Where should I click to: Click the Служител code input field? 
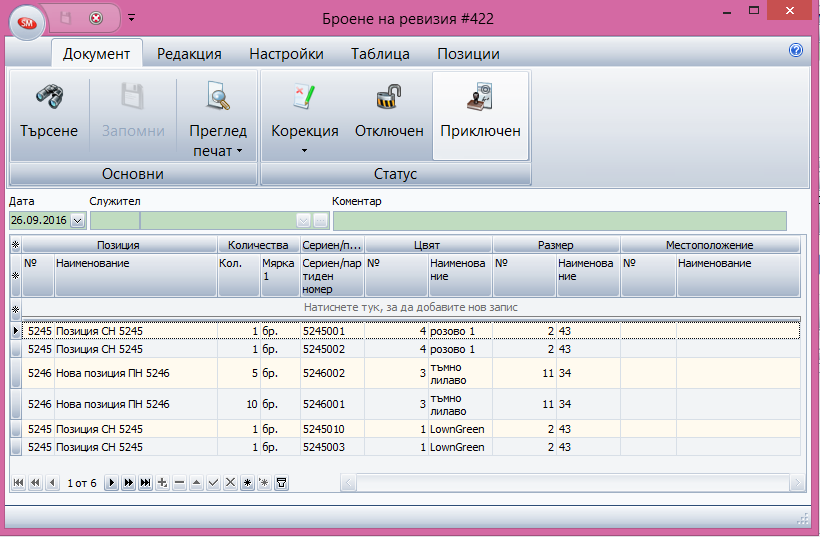115,221
